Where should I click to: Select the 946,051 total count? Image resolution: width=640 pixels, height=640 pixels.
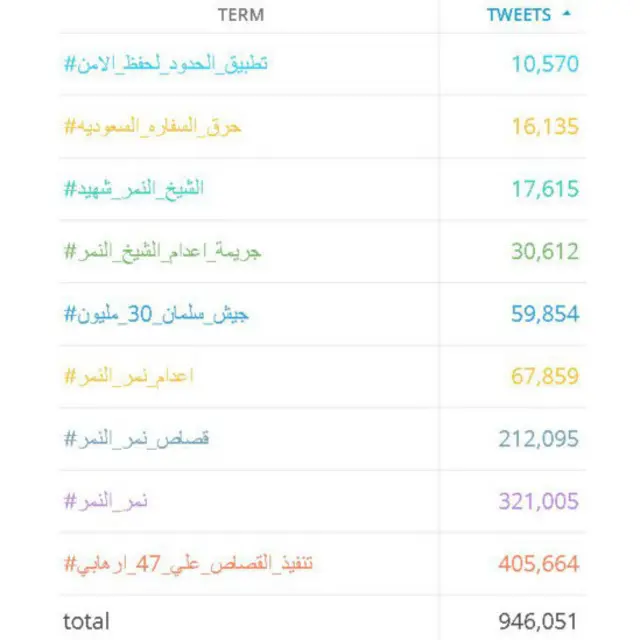538,621
